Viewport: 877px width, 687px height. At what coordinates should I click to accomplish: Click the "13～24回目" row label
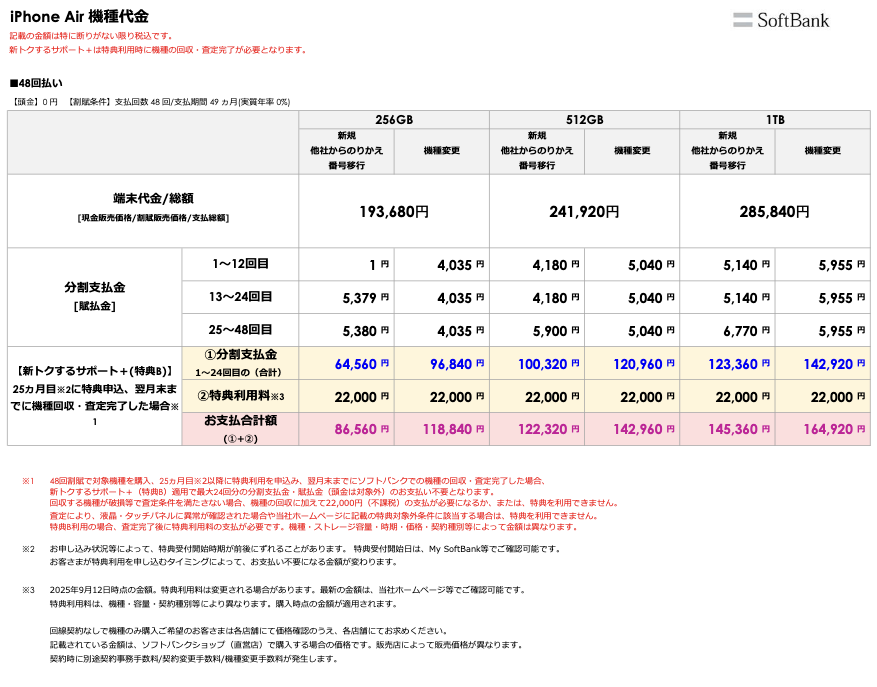click(241, 297)
